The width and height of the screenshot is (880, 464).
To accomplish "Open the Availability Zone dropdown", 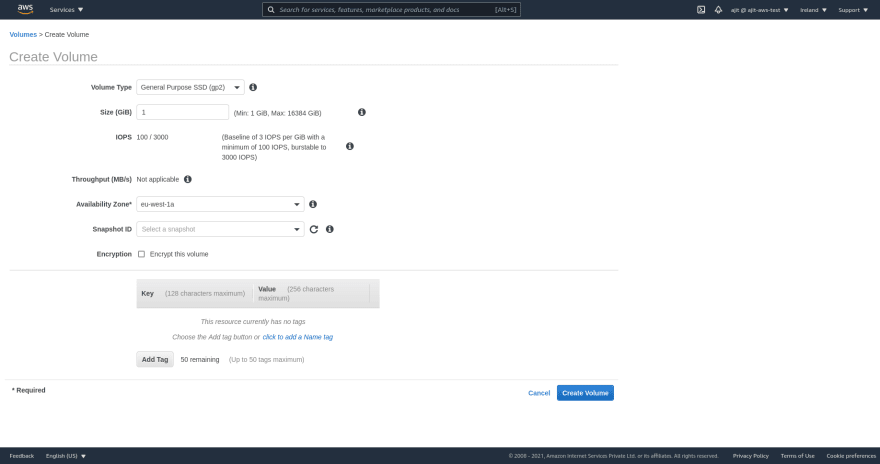I will [x=220, y=204].
